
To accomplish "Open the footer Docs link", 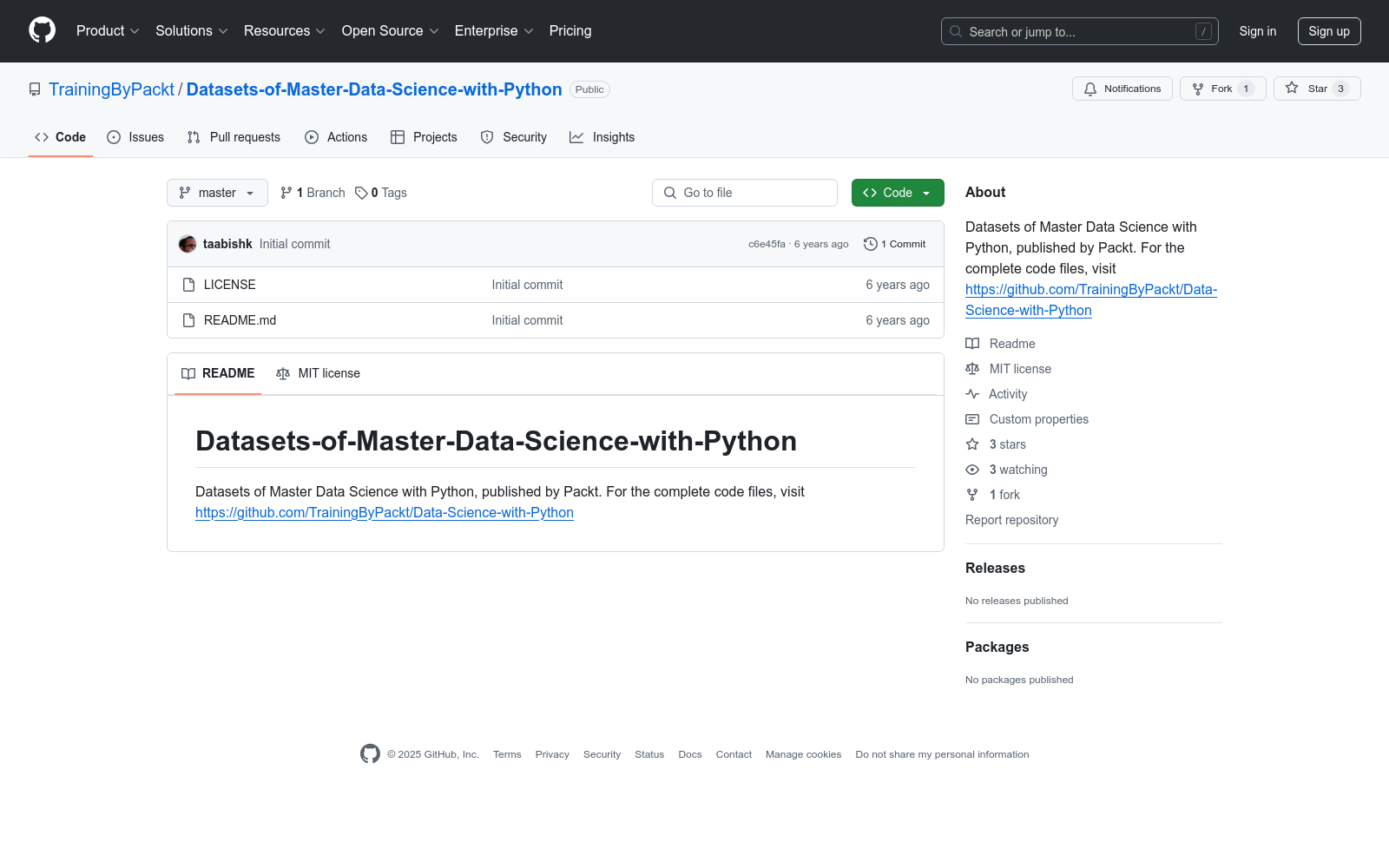I will 690,754.
